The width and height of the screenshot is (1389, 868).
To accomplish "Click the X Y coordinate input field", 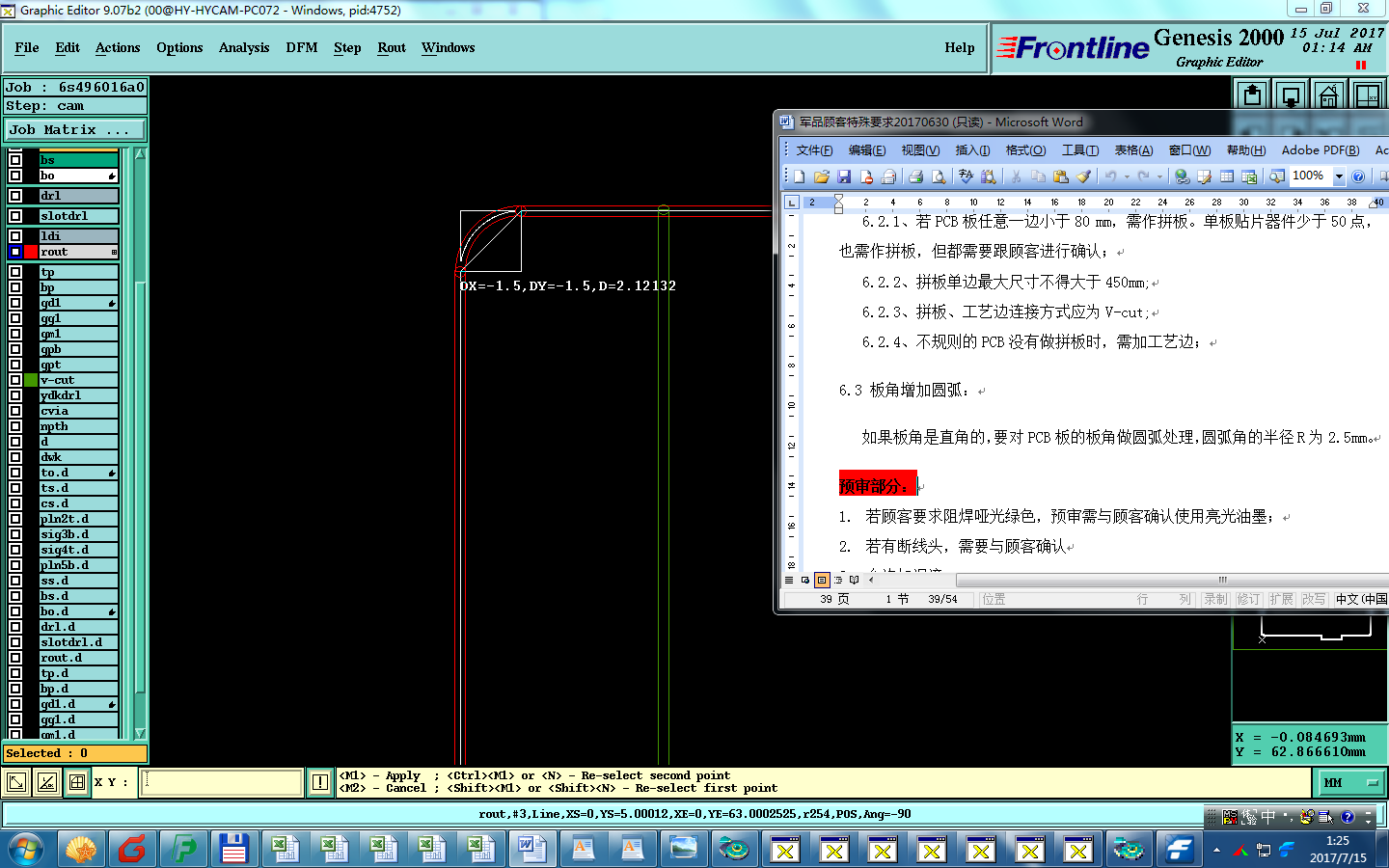I will point(222,782).
